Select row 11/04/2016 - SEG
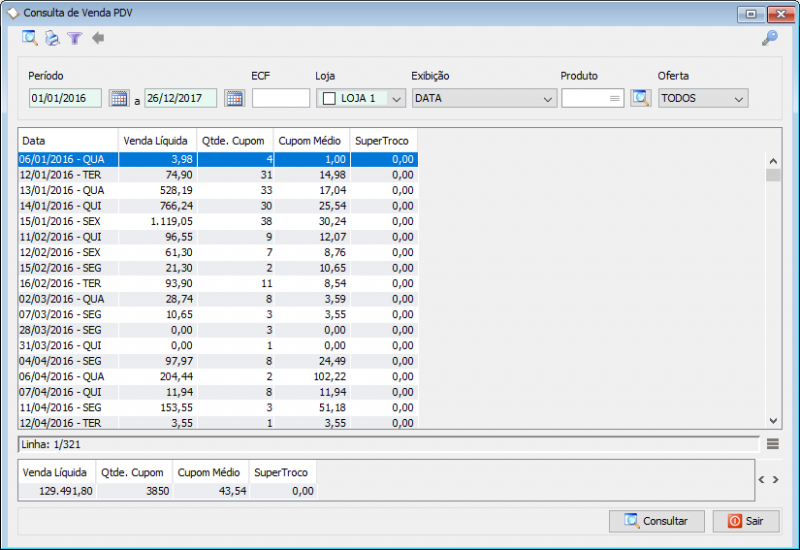The width and height of the screenshot is (800, 550). click(218, 408)
